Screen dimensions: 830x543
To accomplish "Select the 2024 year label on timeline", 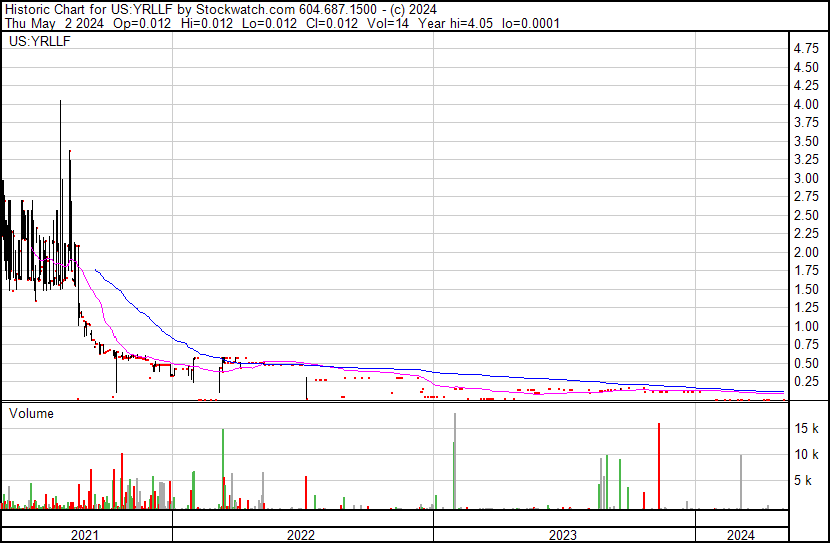I will [x=741, y=535].
